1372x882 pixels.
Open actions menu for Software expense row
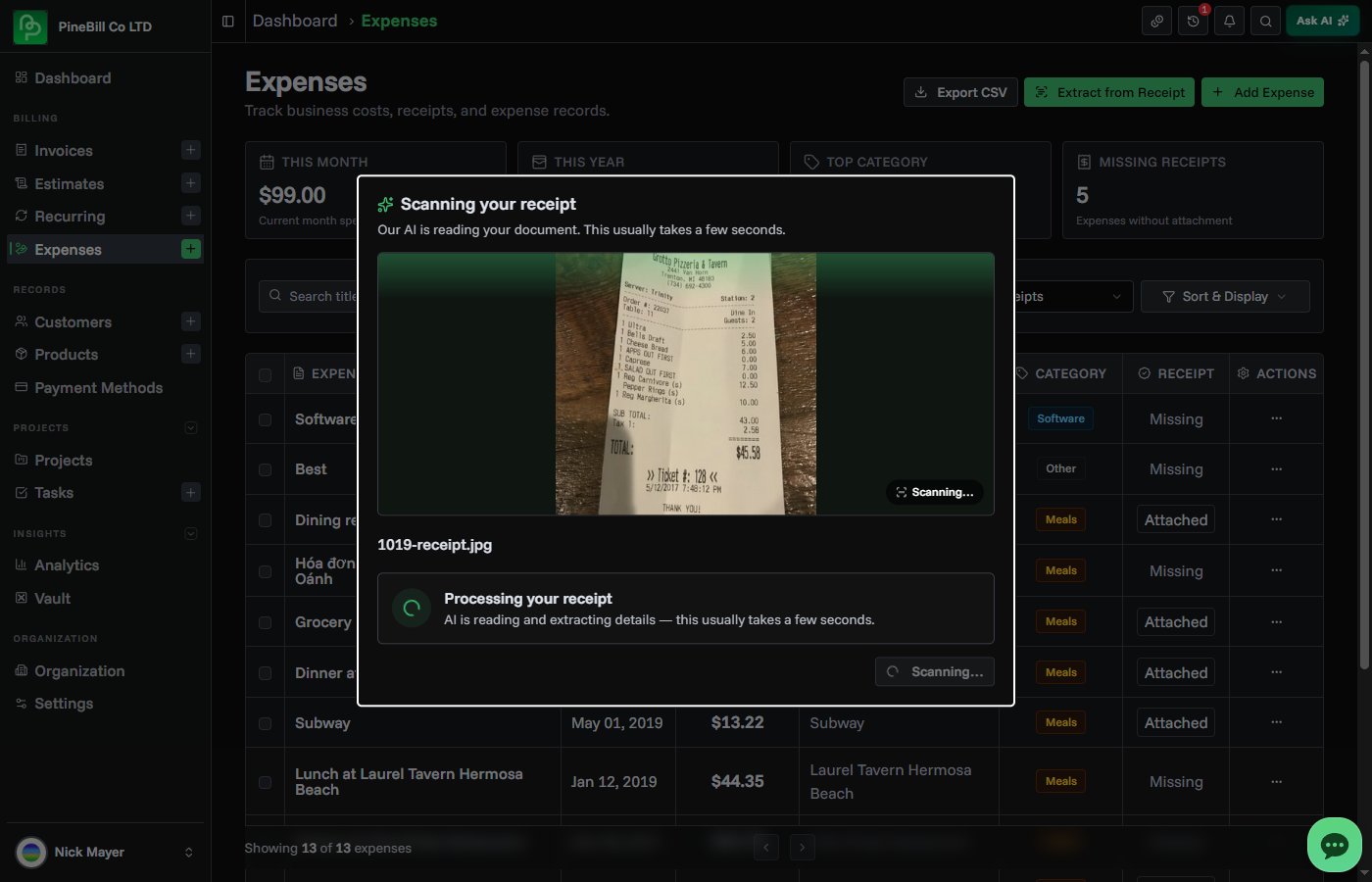click(1276, 418)
